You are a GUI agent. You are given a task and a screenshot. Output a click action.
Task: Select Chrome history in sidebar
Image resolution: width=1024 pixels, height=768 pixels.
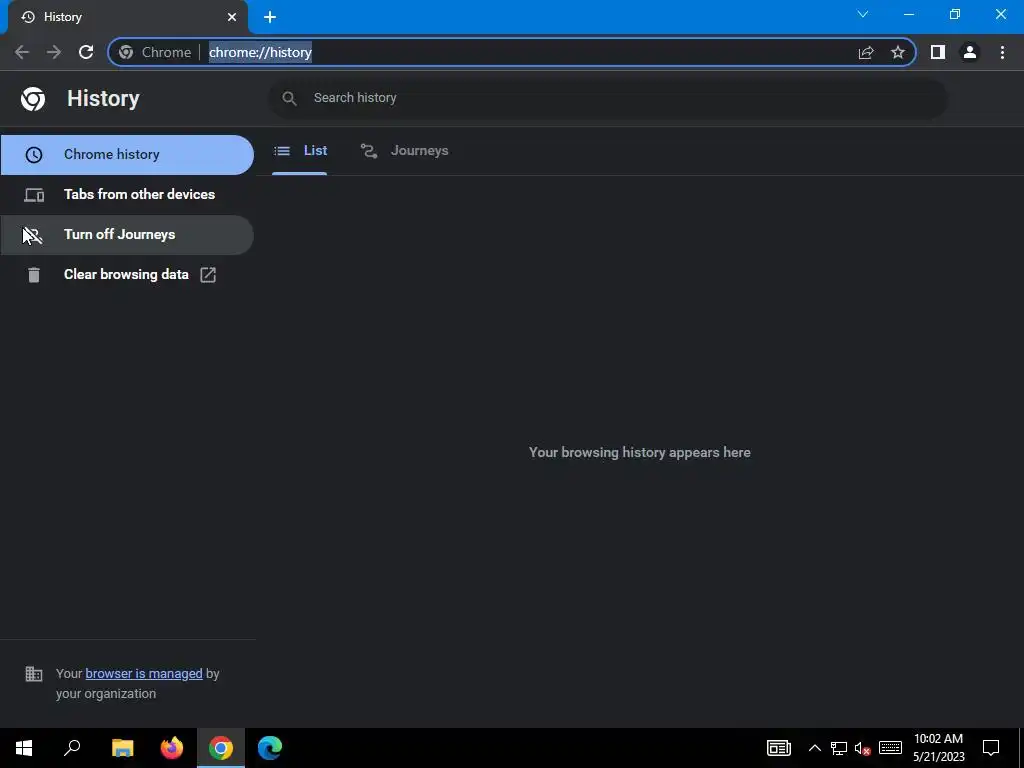[x=127, y=155]
